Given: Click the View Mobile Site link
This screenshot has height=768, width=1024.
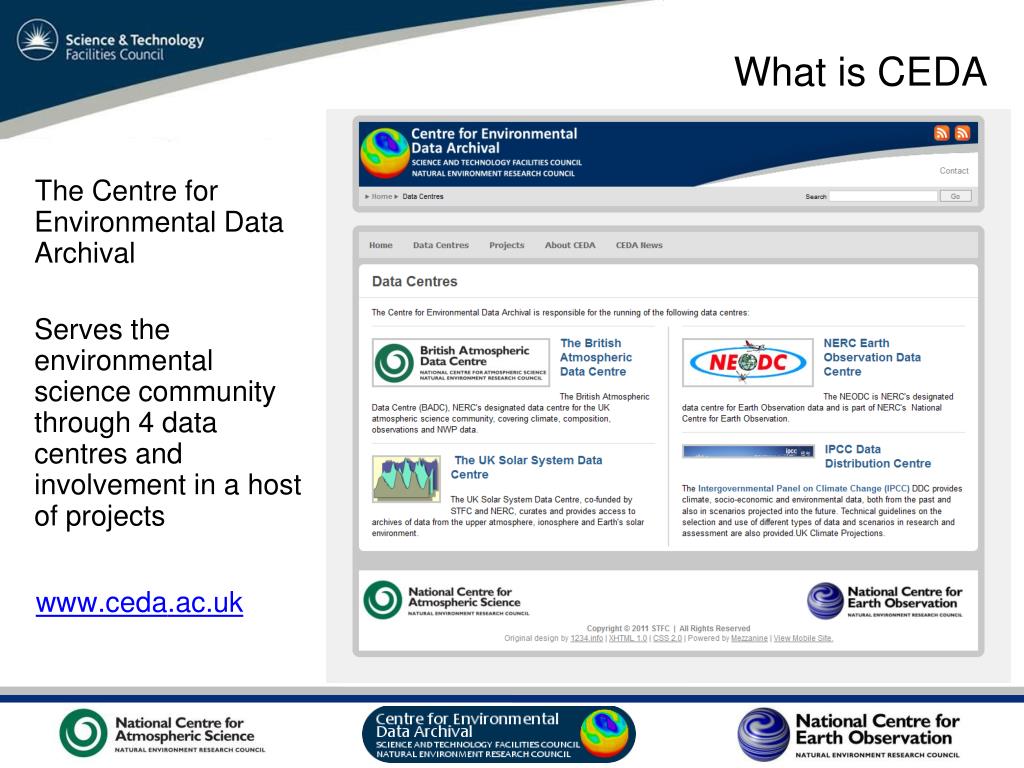Looking at the screenshot, I should 803,638.
